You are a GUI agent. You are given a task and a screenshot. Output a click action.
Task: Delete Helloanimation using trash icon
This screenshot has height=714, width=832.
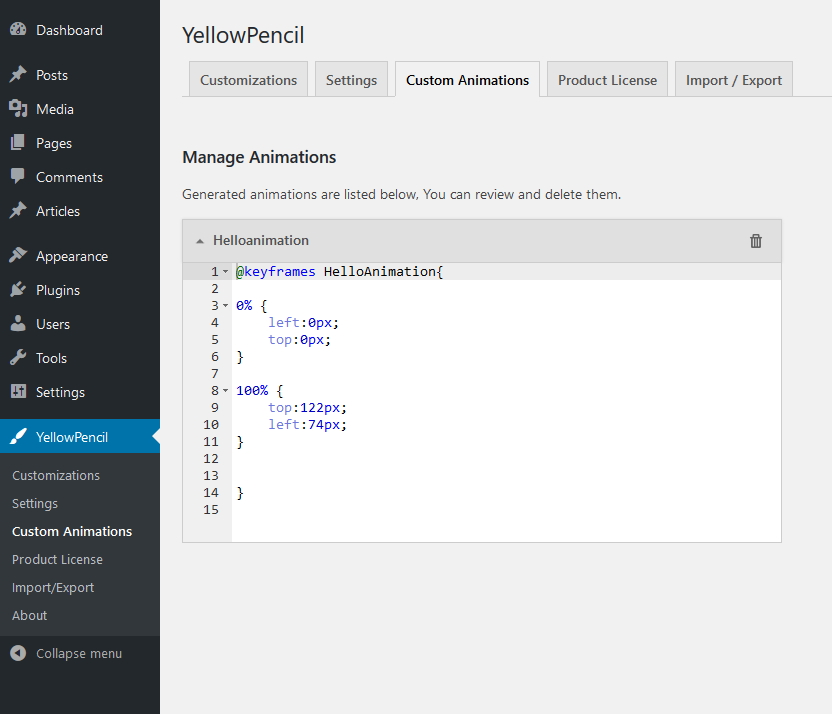[756, 241]
